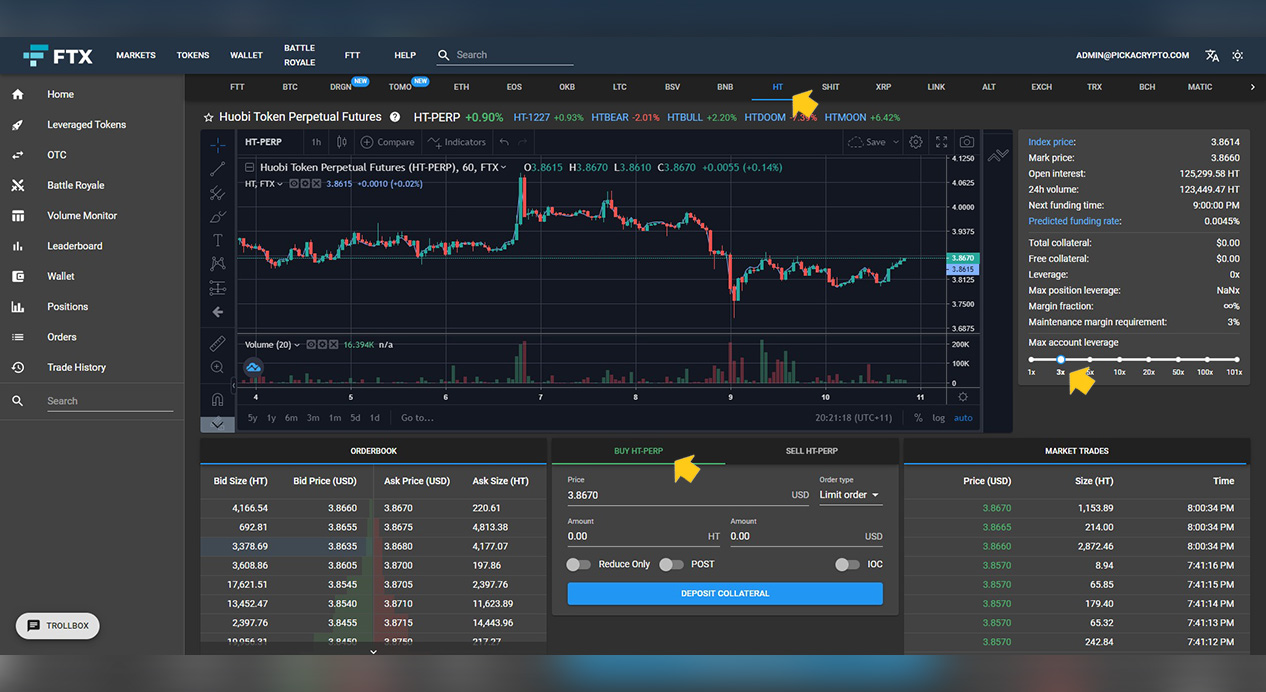Switch to BUY HT-PERP tab
Screen dimensions: 1266x692
638,451
